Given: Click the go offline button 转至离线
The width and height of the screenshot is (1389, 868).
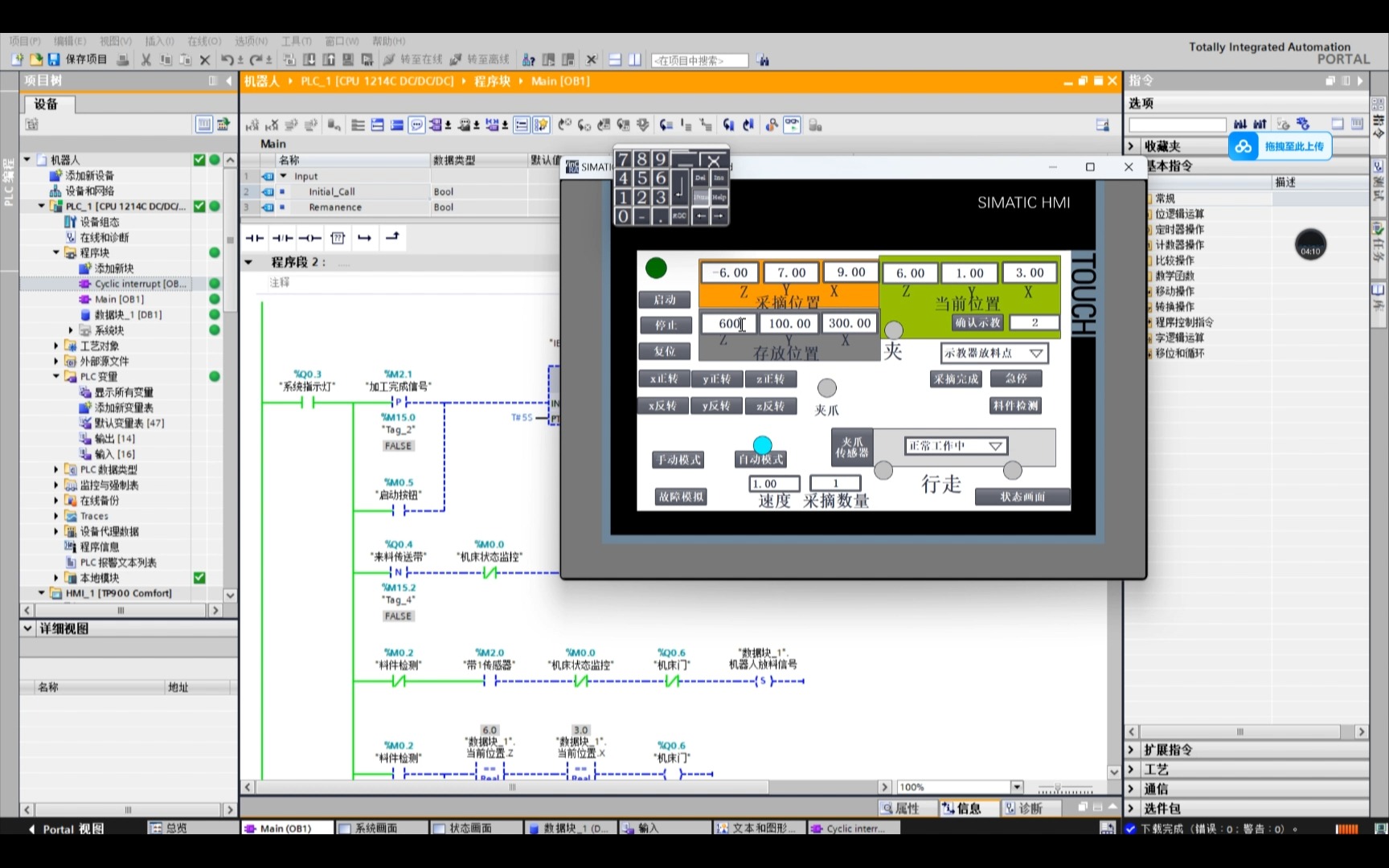Looking at the screenshot, I should (x=480, y=59).
